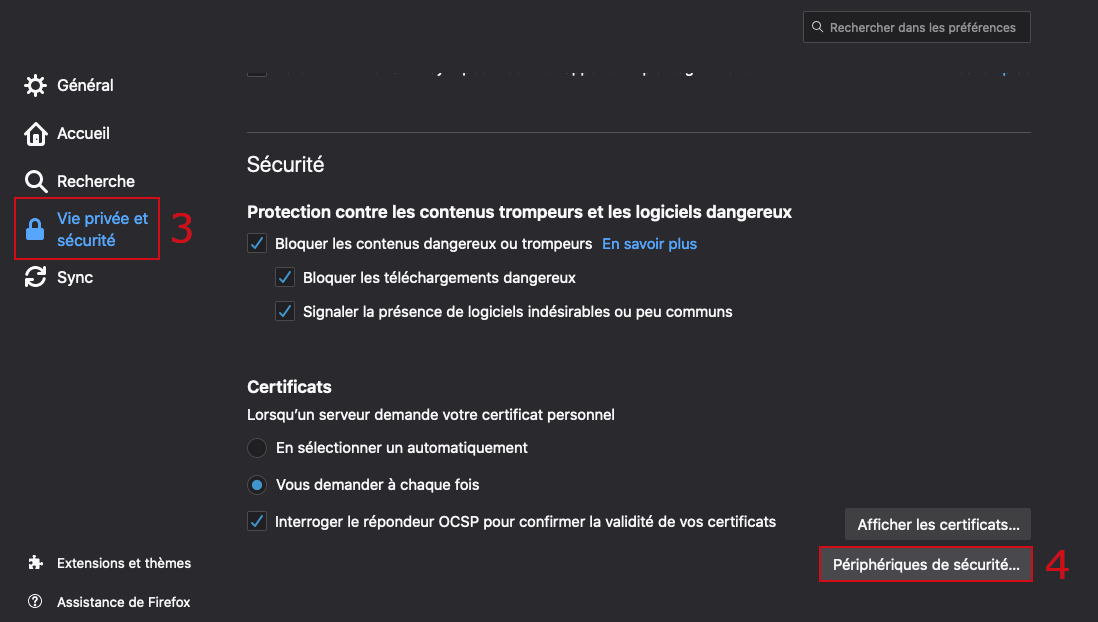
Task: Toggle Bloquer les téléchargements dangereux checkbox
Action: pos(285,278)
